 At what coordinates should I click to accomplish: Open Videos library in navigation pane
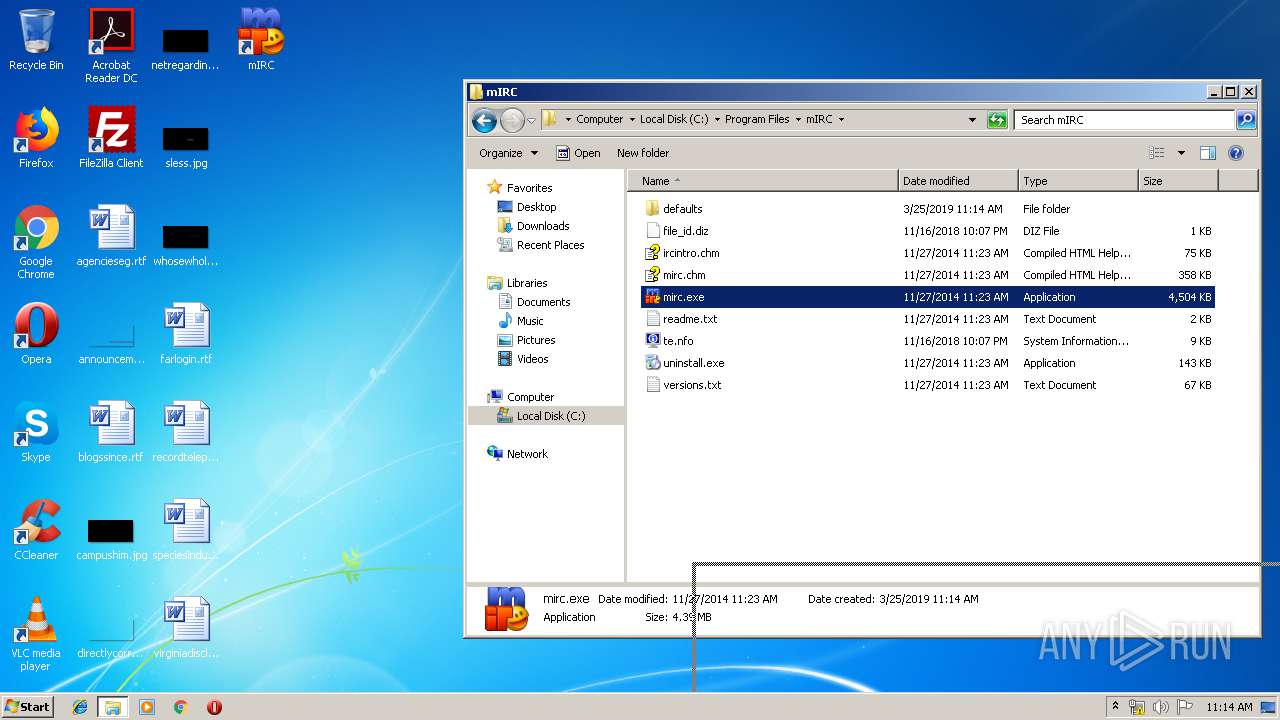click(x=532, y=359)
